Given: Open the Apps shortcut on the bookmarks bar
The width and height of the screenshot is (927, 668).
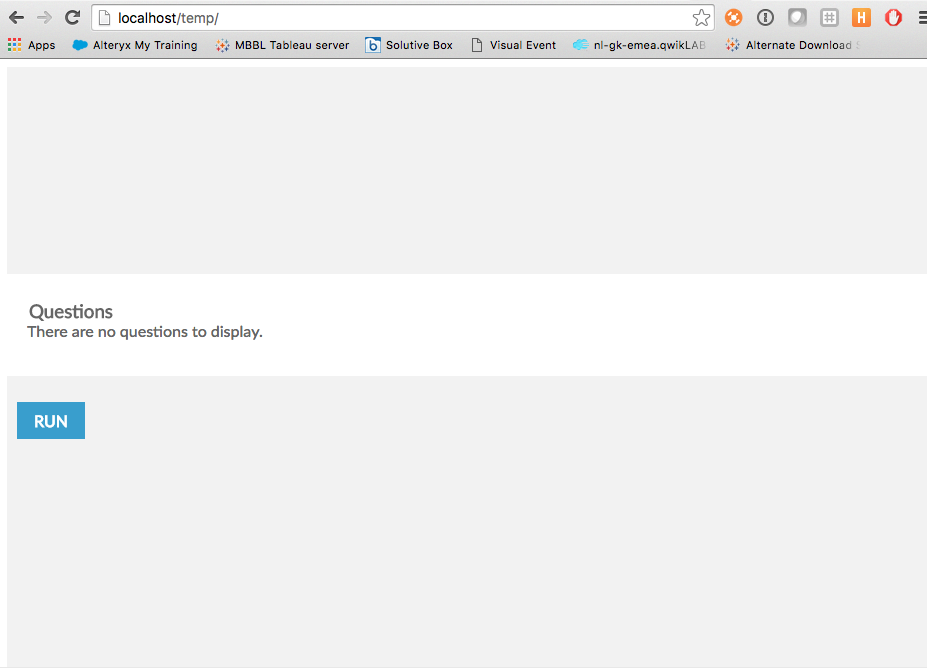Looking at the screenshot, I should 31,45.
